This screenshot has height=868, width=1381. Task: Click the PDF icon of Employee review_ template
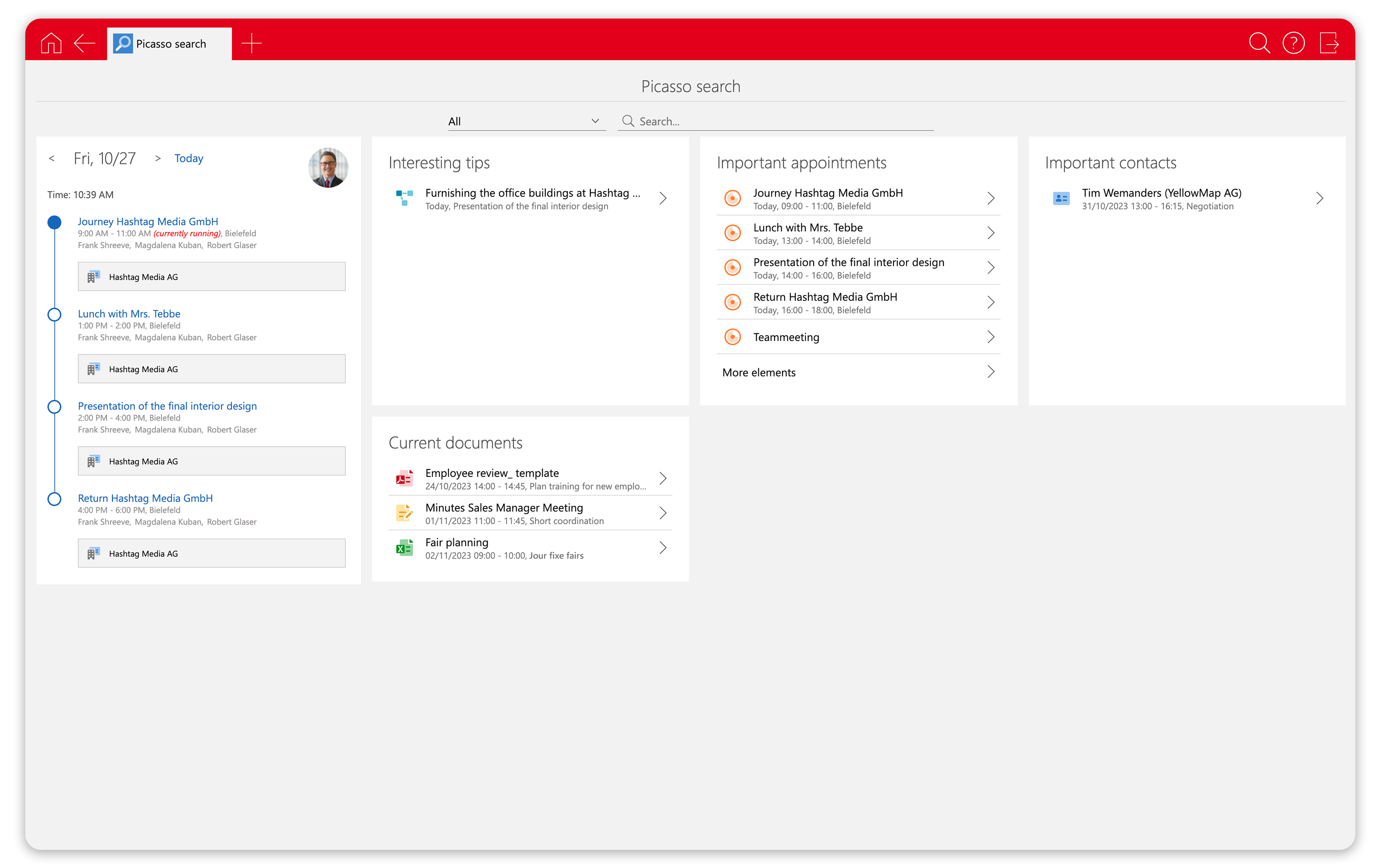click(404, 478)
